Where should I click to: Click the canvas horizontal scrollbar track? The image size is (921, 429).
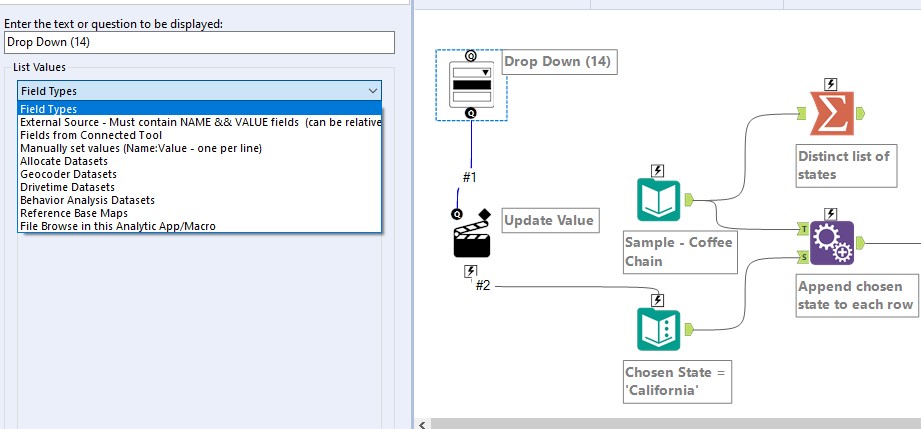(x=675, y=424)
